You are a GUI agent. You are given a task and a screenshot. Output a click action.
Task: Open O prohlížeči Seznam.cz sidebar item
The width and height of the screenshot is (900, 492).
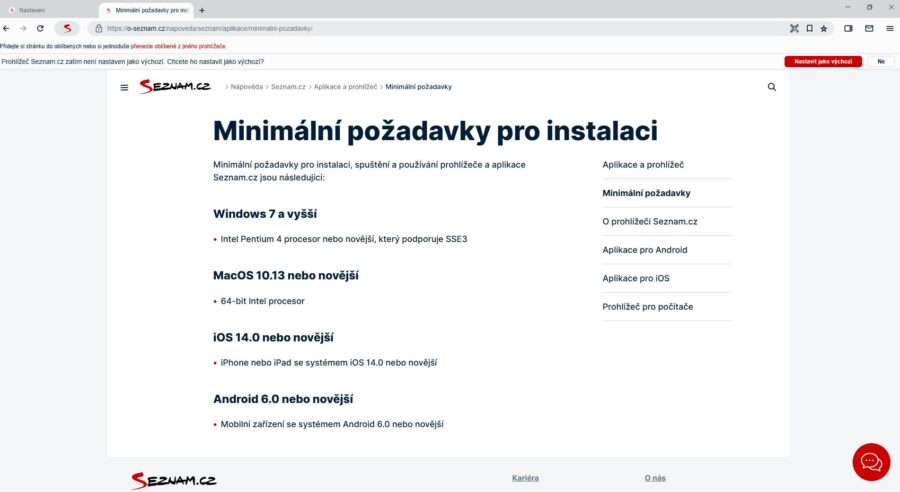650,222
